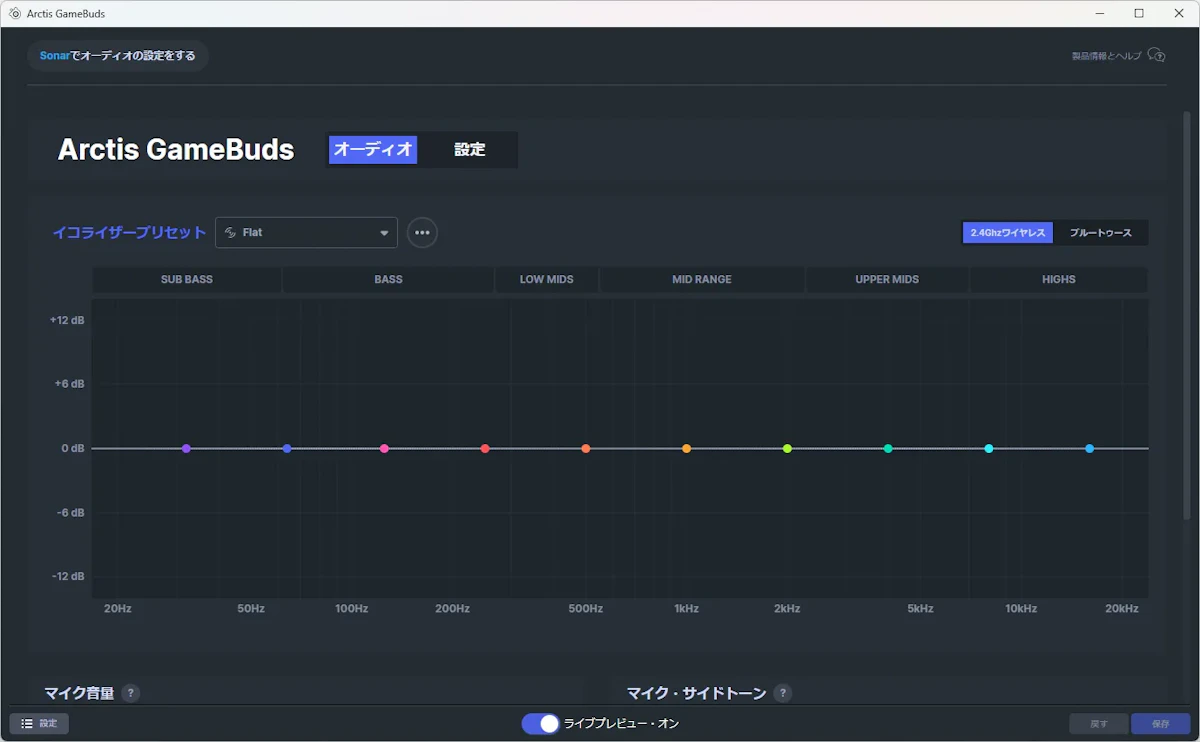Click the +12 dB axis label

67,320
